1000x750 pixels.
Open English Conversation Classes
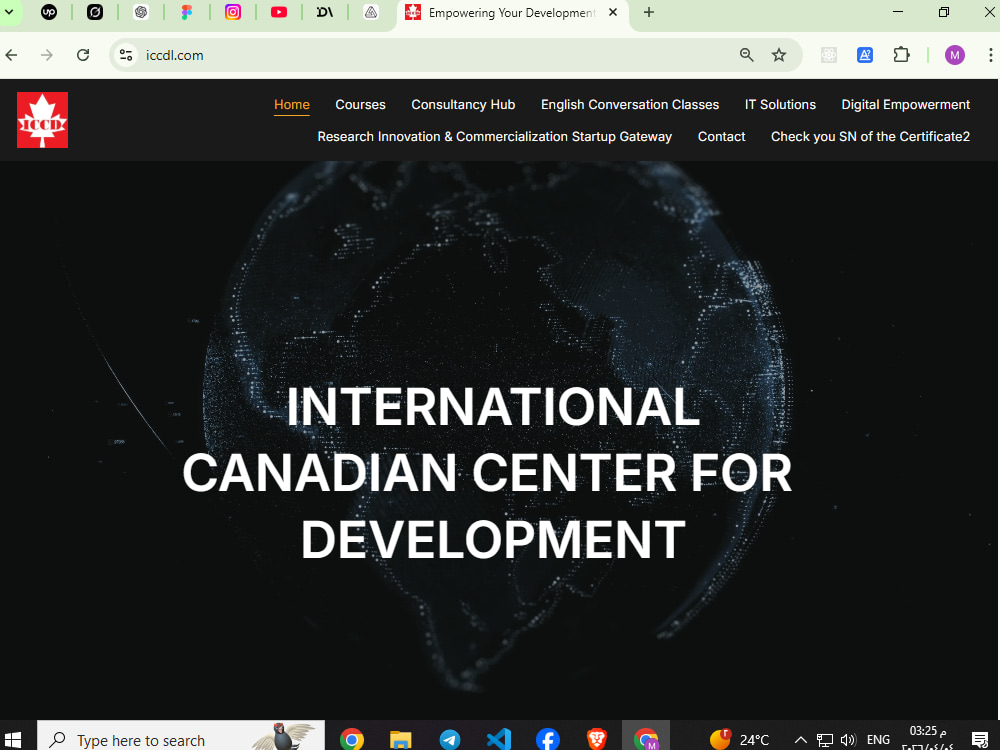tap(629, 105)
